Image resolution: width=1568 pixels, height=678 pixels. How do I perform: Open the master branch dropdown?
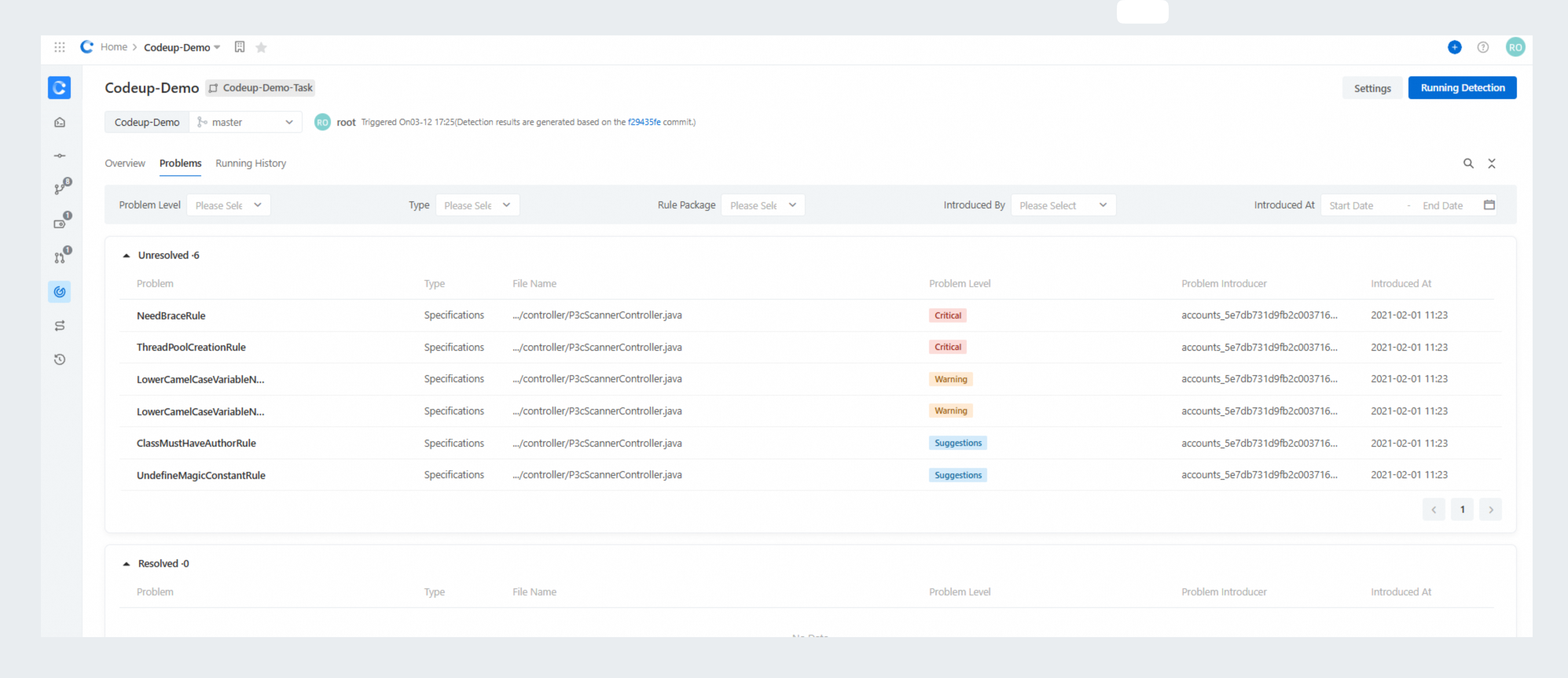point(246,122)
